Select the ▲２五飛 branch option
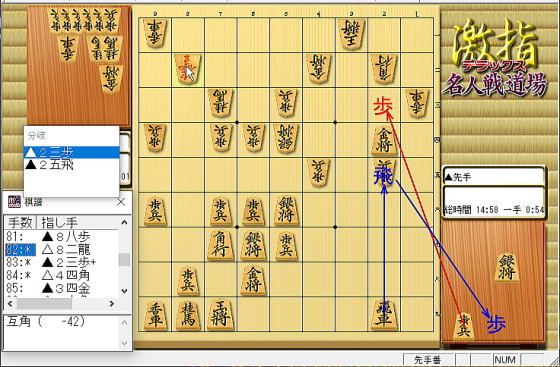560x367 pixels. point(71,165)
